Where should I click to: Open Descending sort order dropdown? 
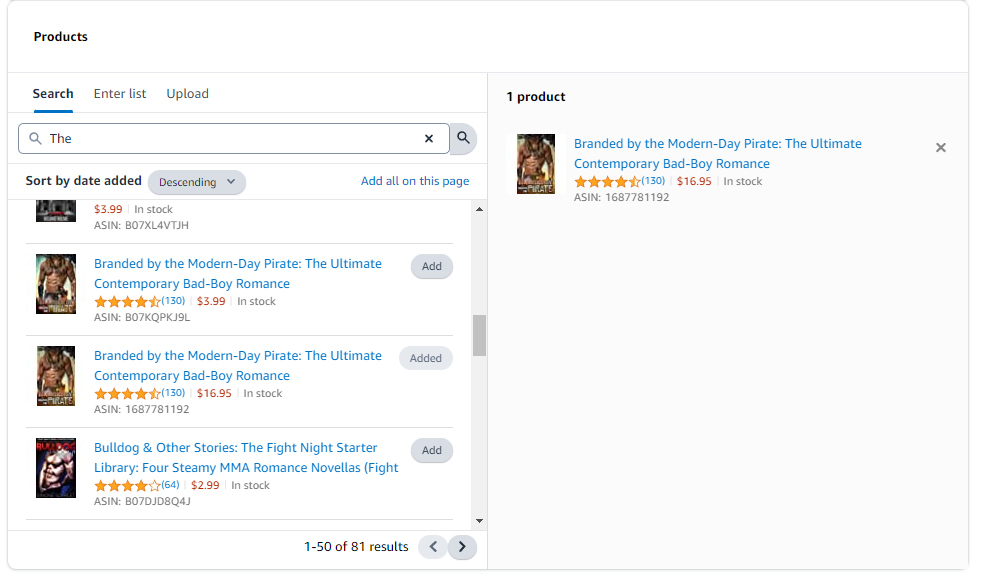[197, 182]
